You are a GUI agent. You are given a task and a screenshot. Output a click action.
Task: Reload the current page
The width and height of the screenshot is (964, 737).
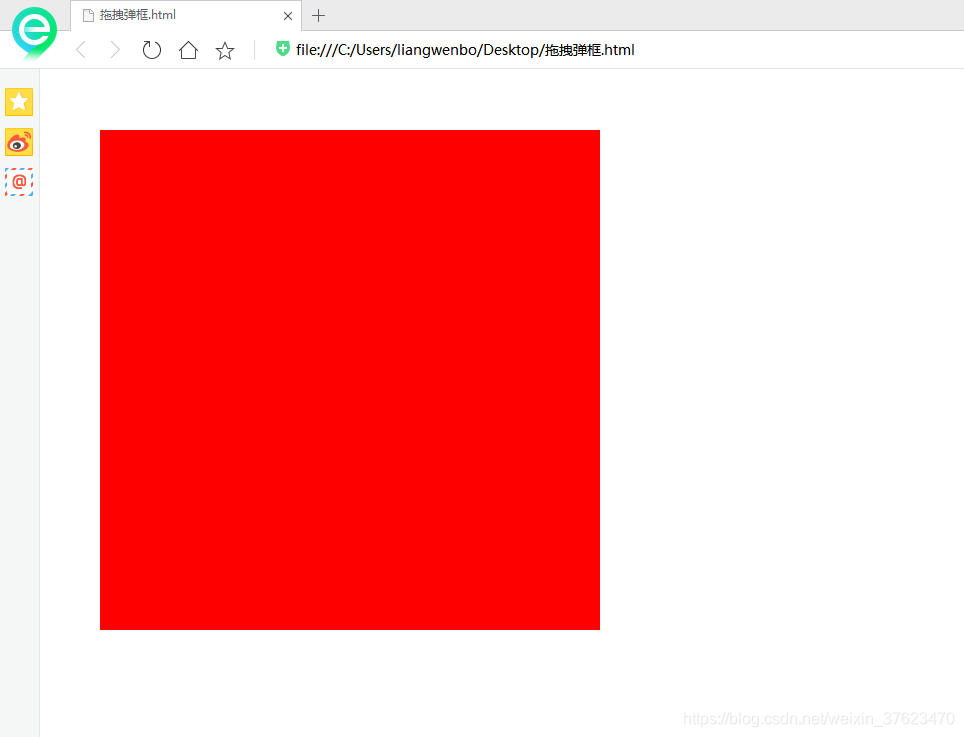pos(151,50)
